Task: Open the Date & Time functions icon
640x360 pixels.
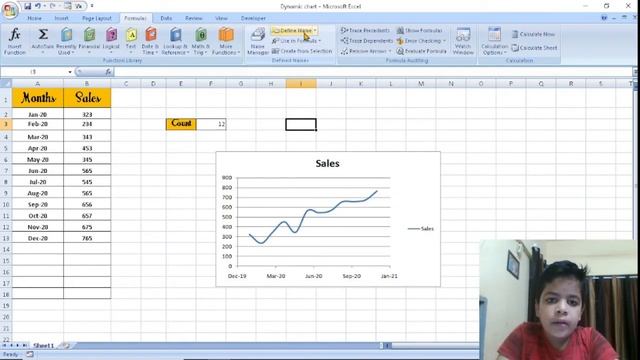Action: pyautogui.click(x=151, y=34)
